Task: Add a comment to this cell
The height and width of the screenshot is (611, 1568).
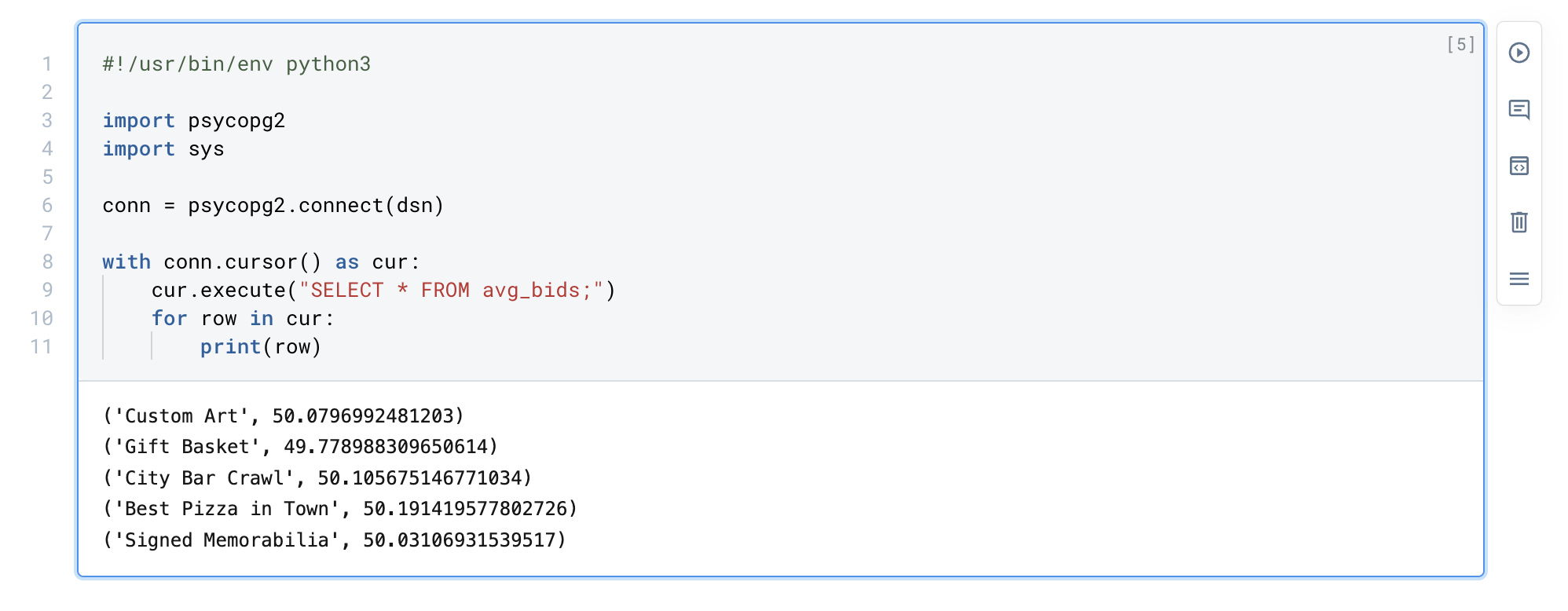Action: (x=1519, y=109)
